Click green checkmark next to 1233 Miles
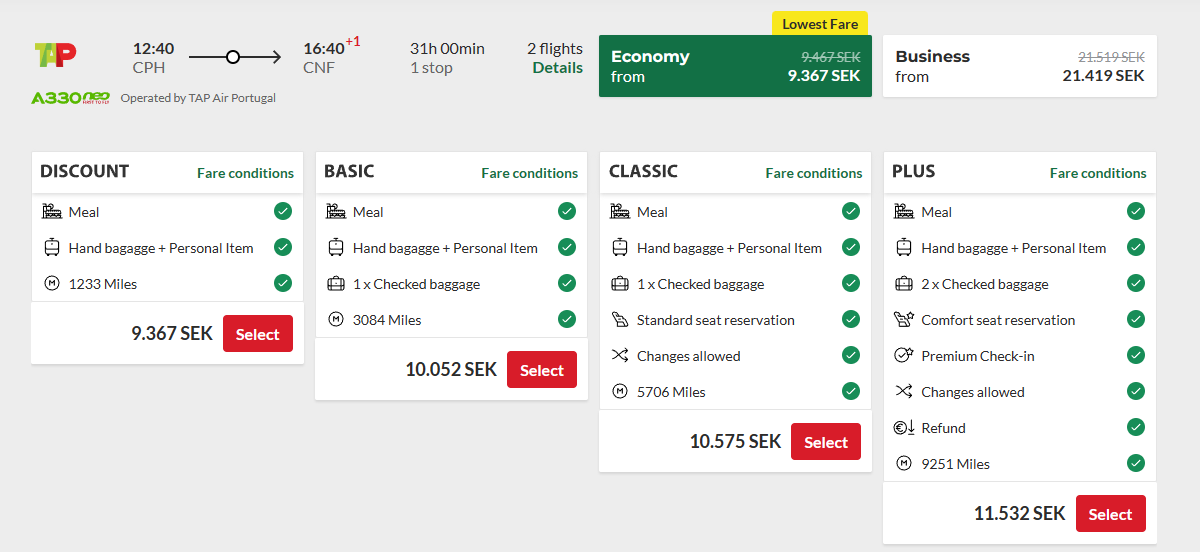This screenshot has width=1200, height=552. coord(283,283)
